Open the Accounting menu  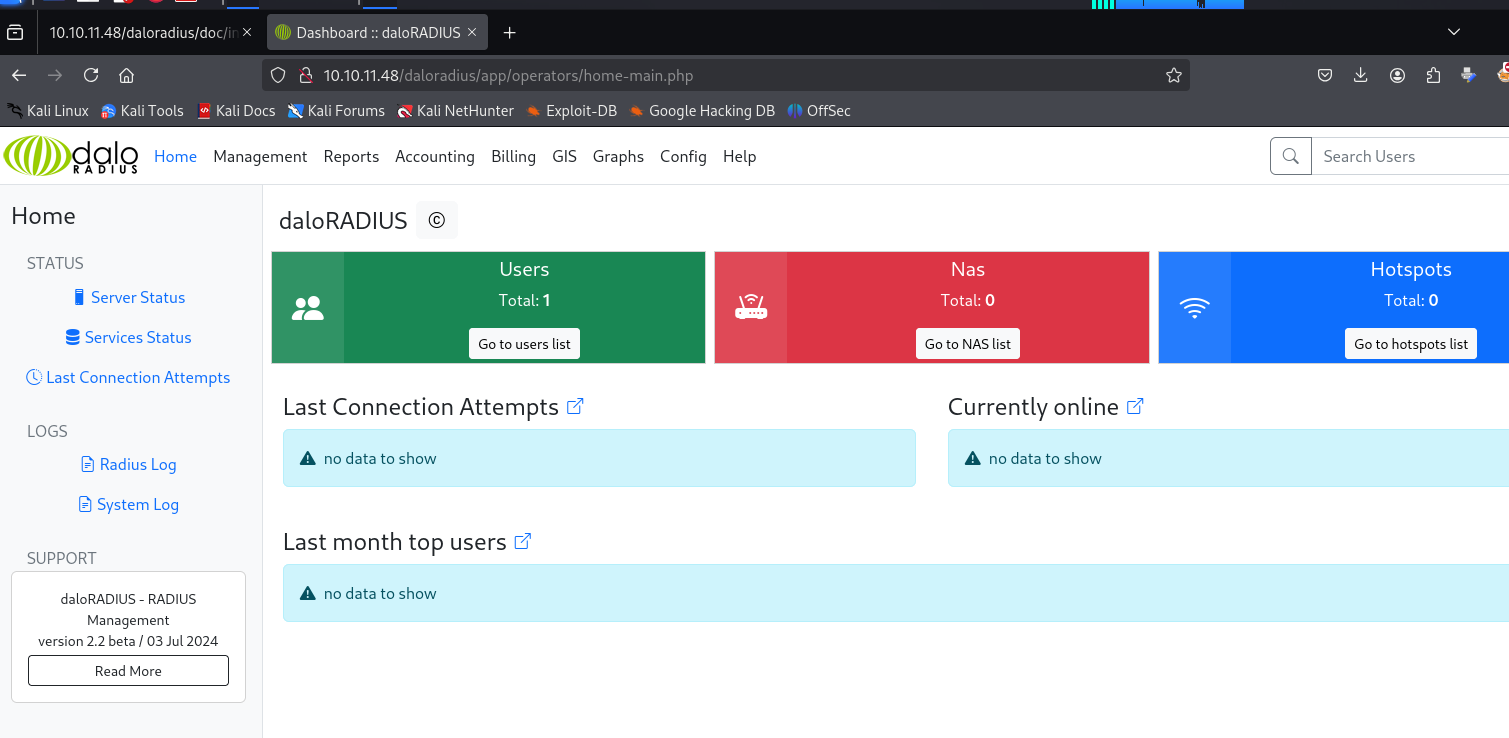(x=434, y=156)
